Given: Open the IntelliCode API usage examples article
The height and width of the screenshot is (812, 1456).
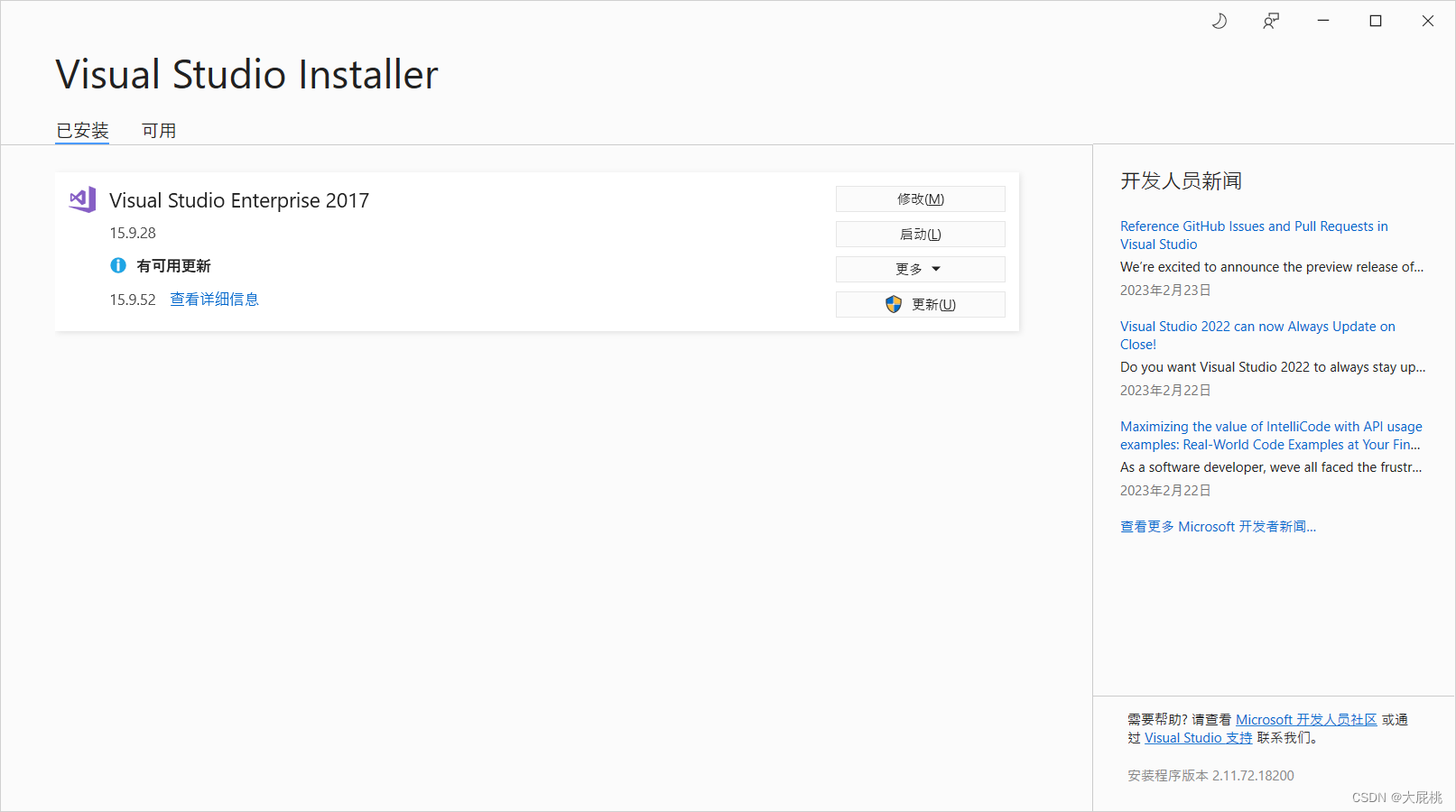Looking at the screenshot, I should (x=1271, y=436).
